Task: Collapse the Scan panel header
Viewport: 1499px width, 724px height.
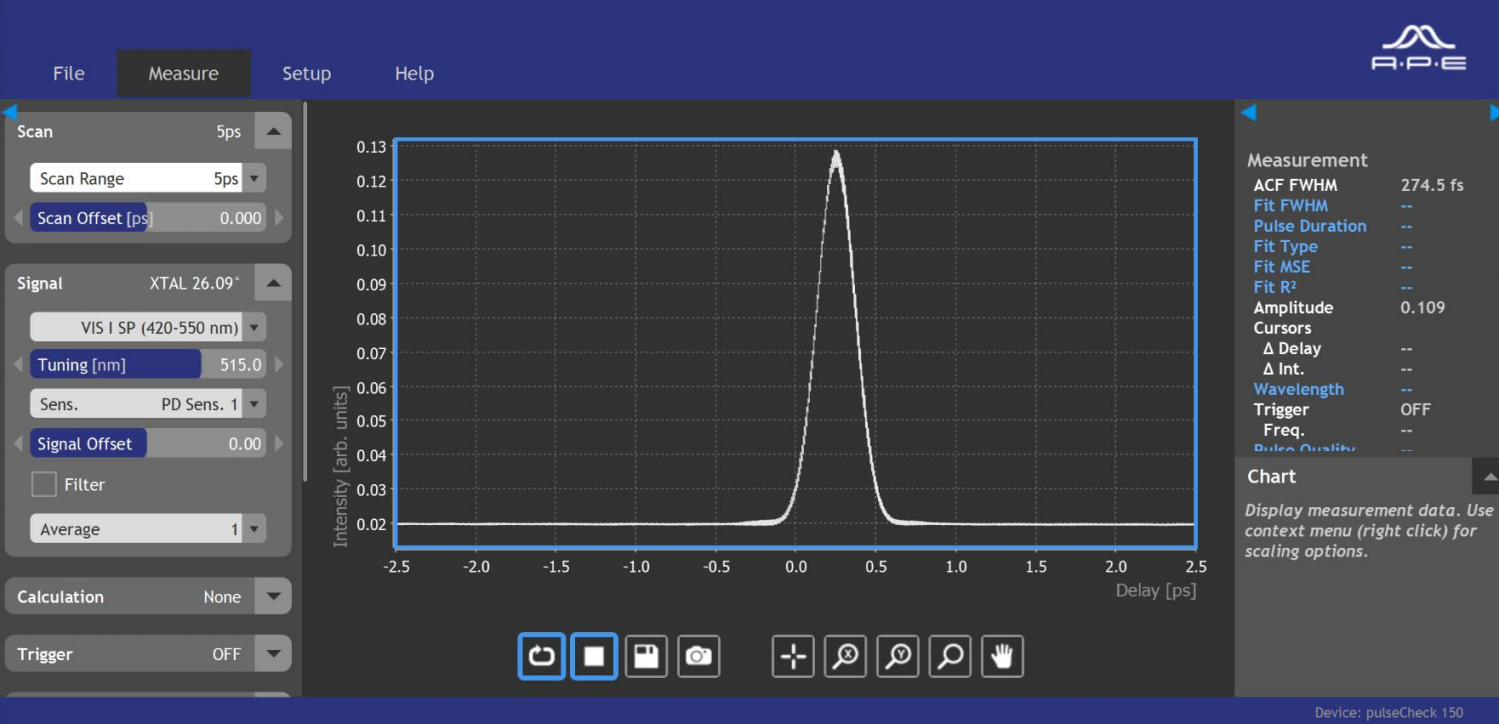Action: tap(273, 132)
